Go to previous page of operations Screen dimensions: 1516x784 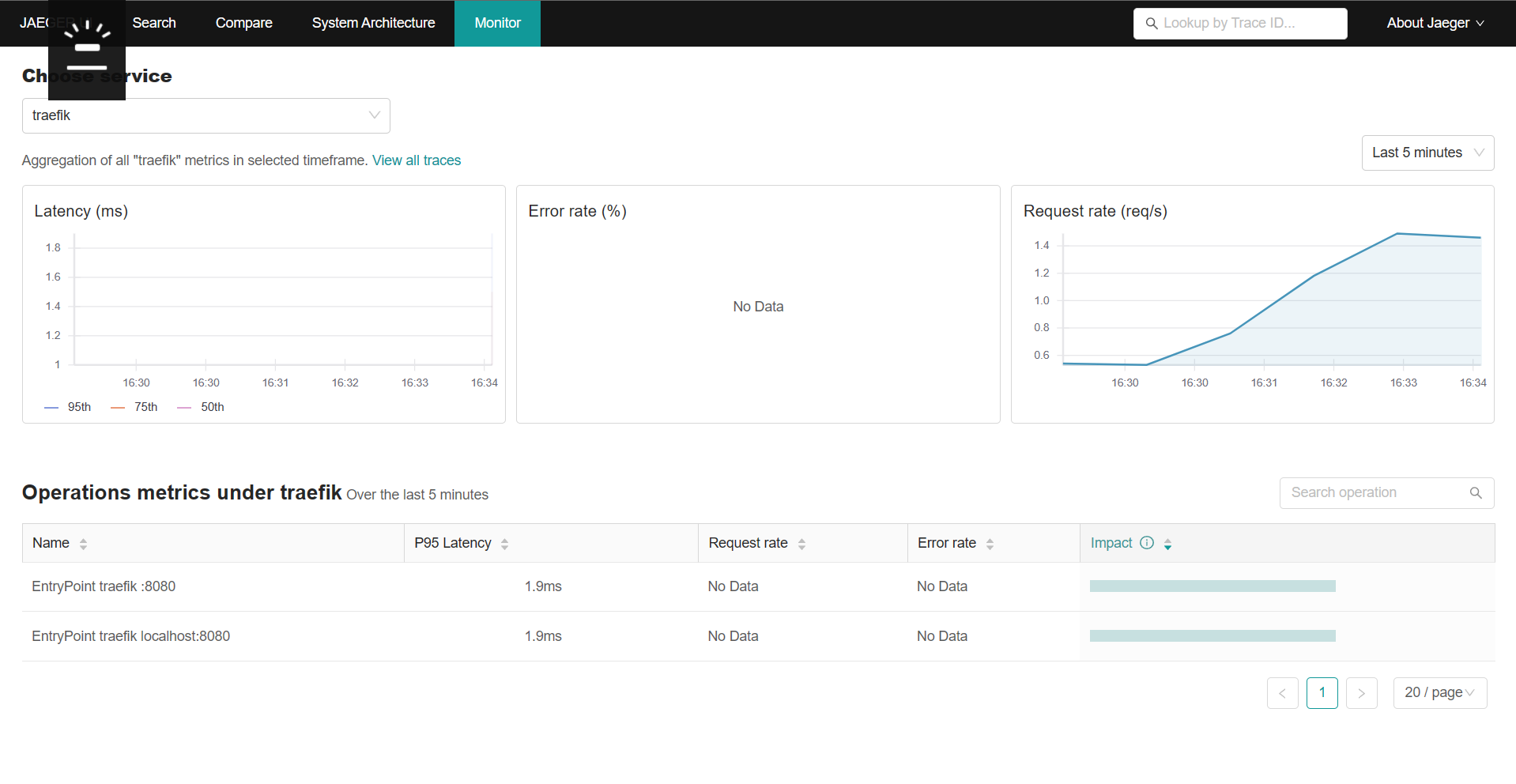pos(1282,693)
